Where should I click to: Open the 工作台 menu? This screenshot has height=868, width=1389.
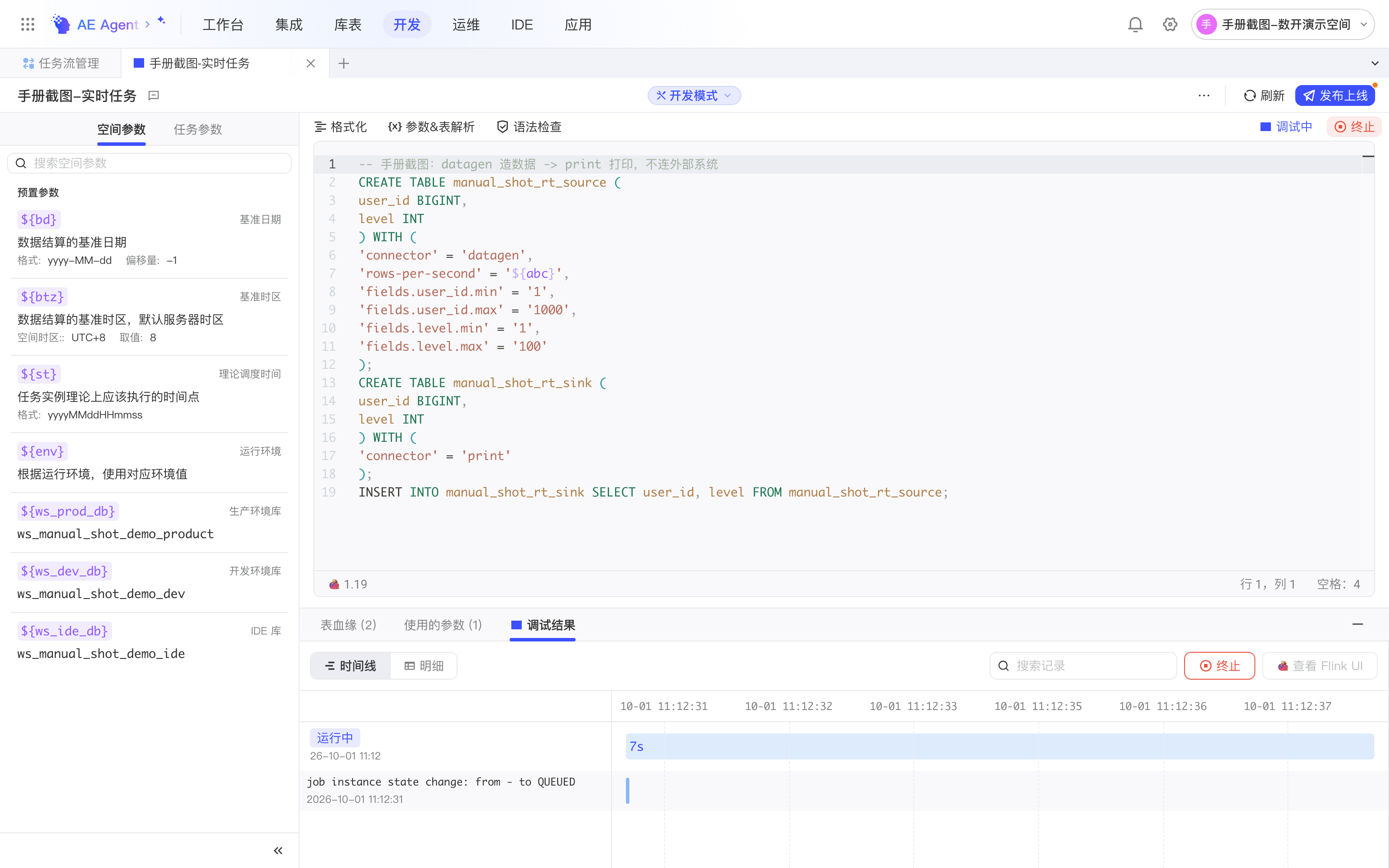(223, 24)
